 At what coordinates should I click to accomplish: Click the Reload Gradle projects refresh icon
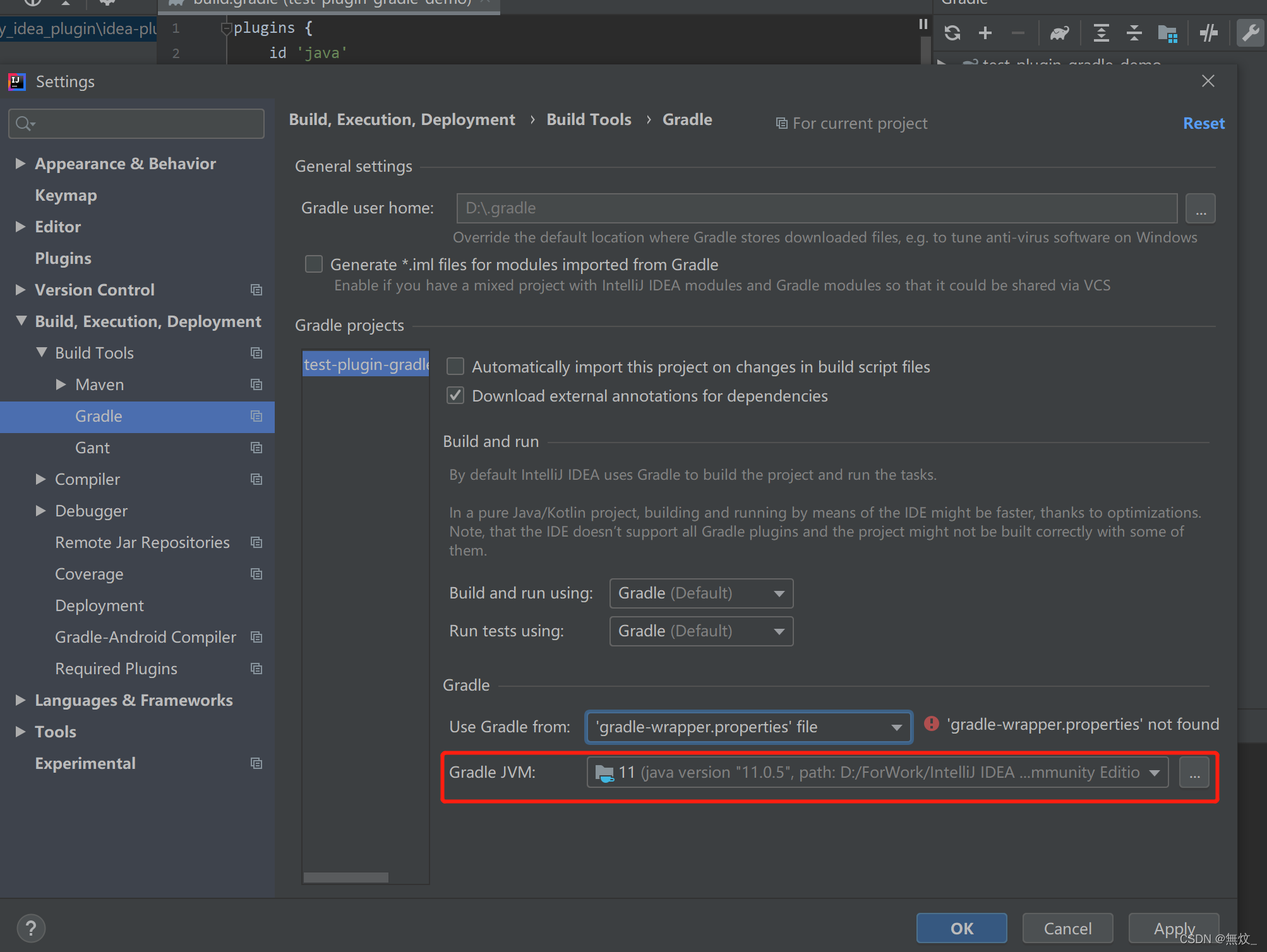click(952, 33)
